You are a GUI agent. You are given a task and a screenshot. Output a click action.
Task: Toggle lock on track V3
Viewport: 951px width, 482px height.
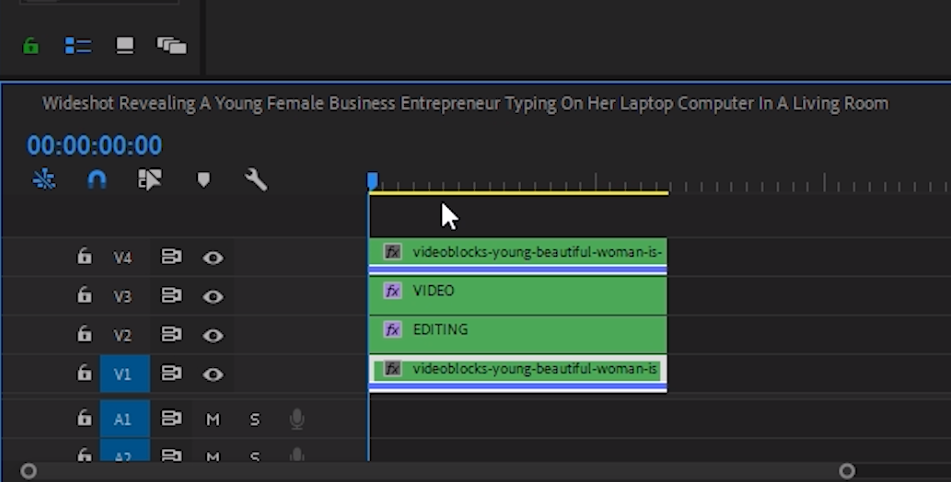click(84, 295)
